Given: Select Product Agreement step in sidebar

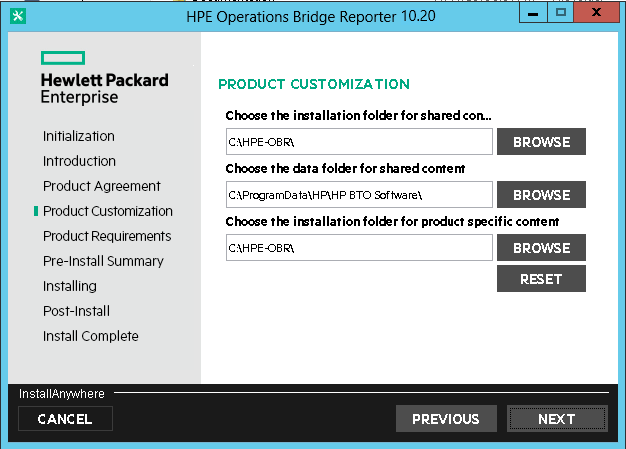Looking at the screenshot, I should [102, 186].
